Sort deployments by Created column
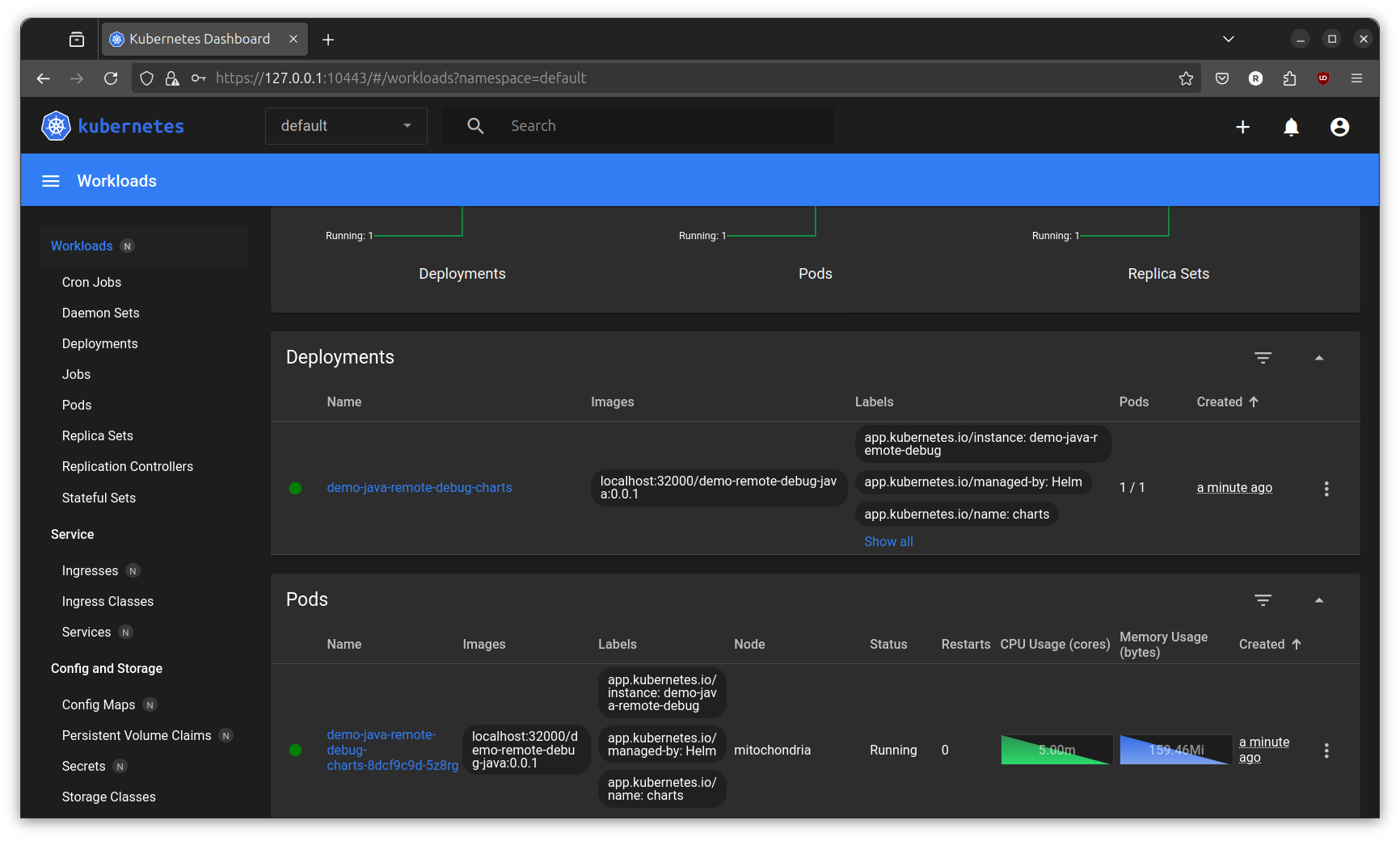This screenshot has height=841, width=1400. 1228,402
